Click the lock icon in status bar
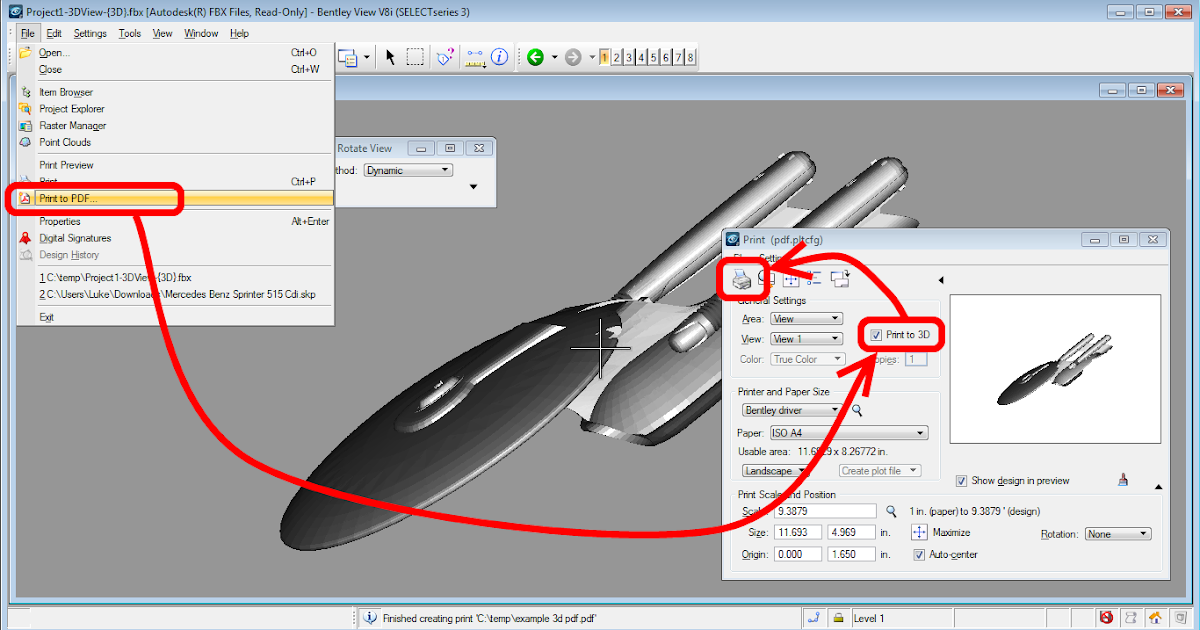The image size is (1200, 630). [839, 618]
